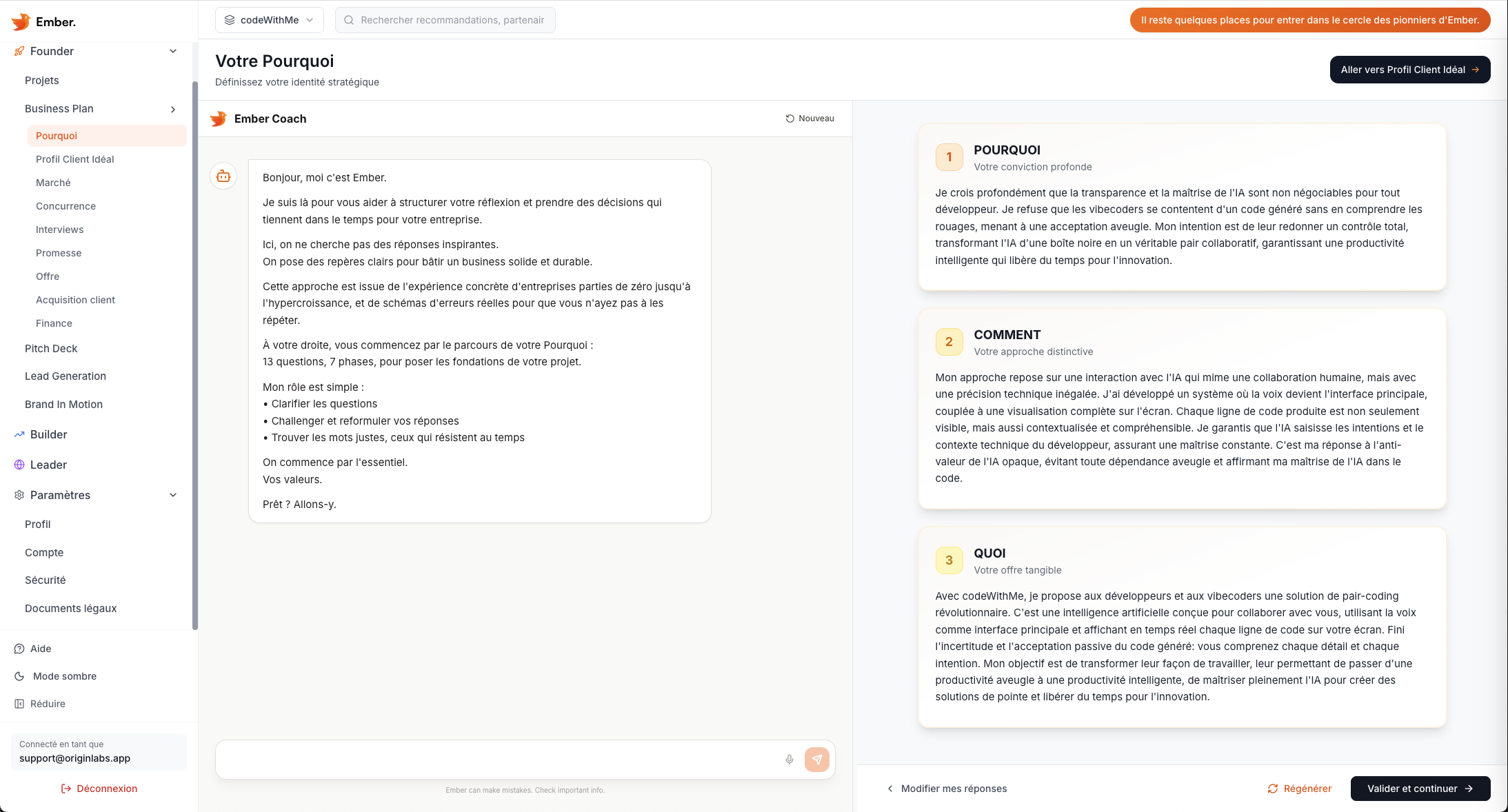The height and width of the screenshot is (812, 1508).
Task: Open the Pitch Deck section
Action: point(50,348)
